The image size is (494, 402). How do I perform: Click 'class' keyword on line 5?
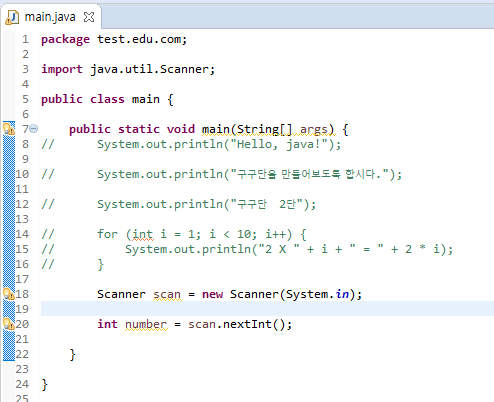[x=107, y=99]
